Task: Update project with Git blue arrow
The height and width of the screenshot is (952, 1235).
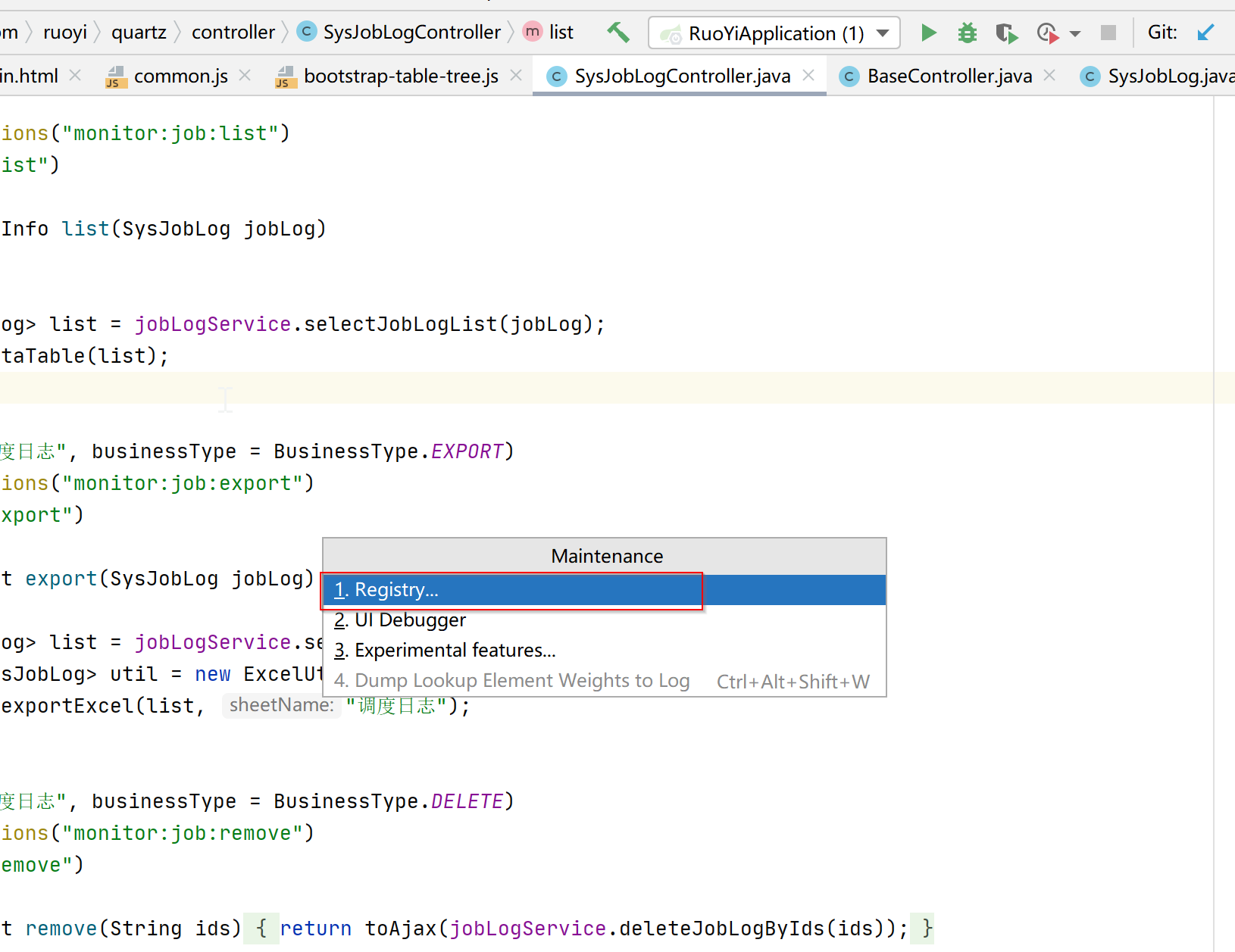Action: tap(1205, 33)
